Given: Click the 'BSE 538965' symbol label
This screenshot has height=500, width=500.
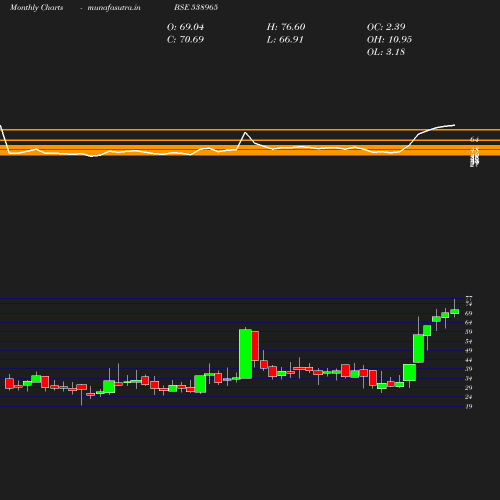Looking at the screenshot, I should tap(196, 7).
